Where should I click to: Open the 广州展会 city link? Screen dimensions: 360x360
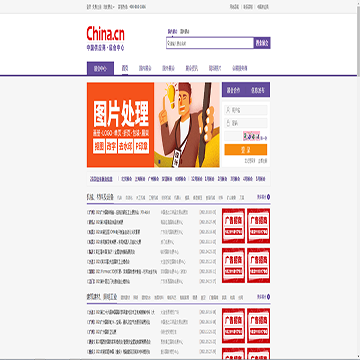tap(153, 179)
